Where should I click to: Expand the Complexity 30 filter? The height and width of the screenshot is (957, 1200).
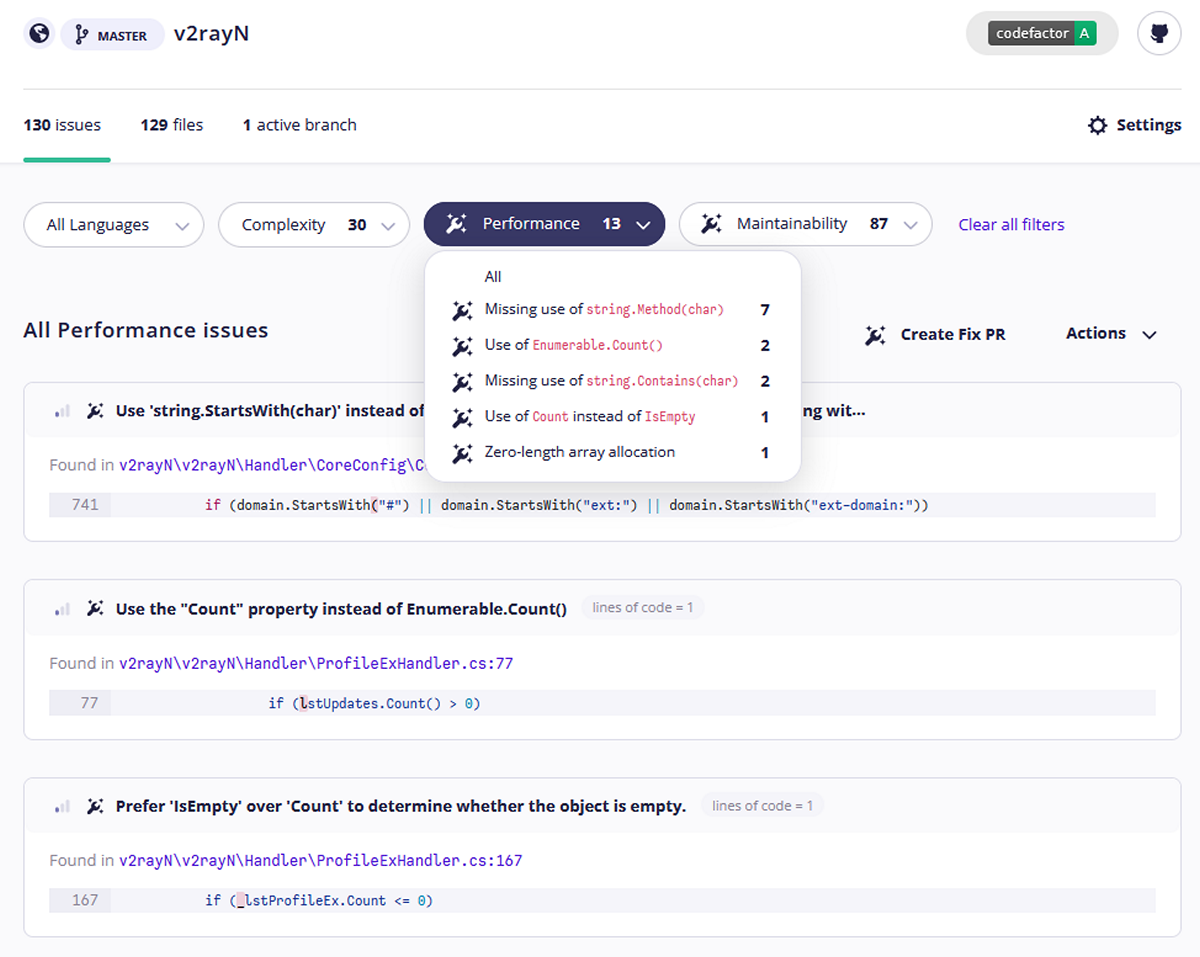tap(314, 225)
